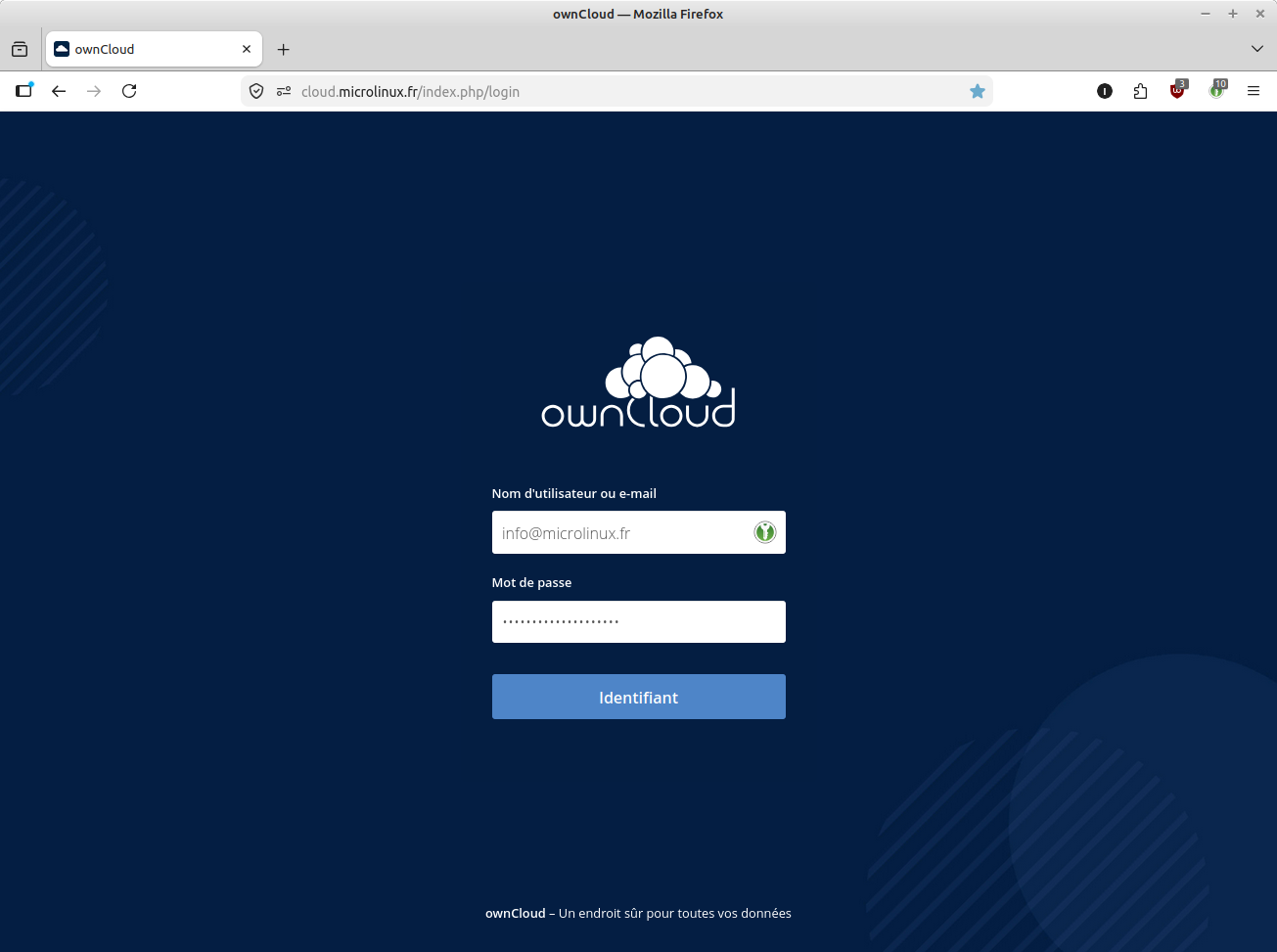Screen dimensions: 1277x952
Task: Open the tracking protection shield icon
Action: (x=255, y=91)
